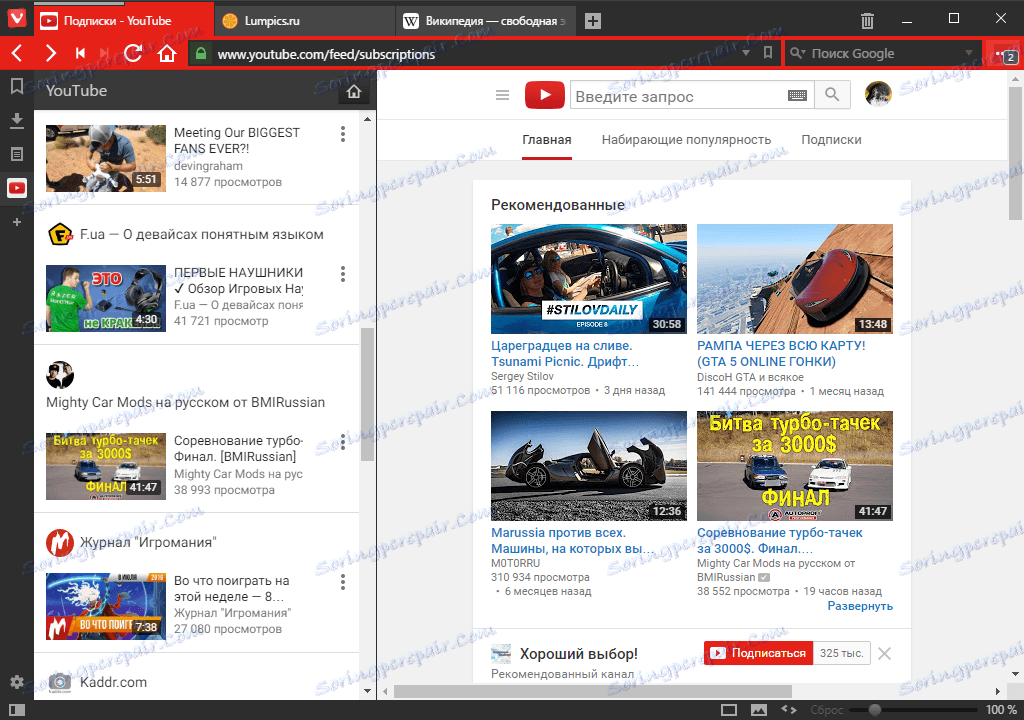The image size is (1024, 720).
Task: Bookmark this page from address bar
Action: [x=768, y=53]
